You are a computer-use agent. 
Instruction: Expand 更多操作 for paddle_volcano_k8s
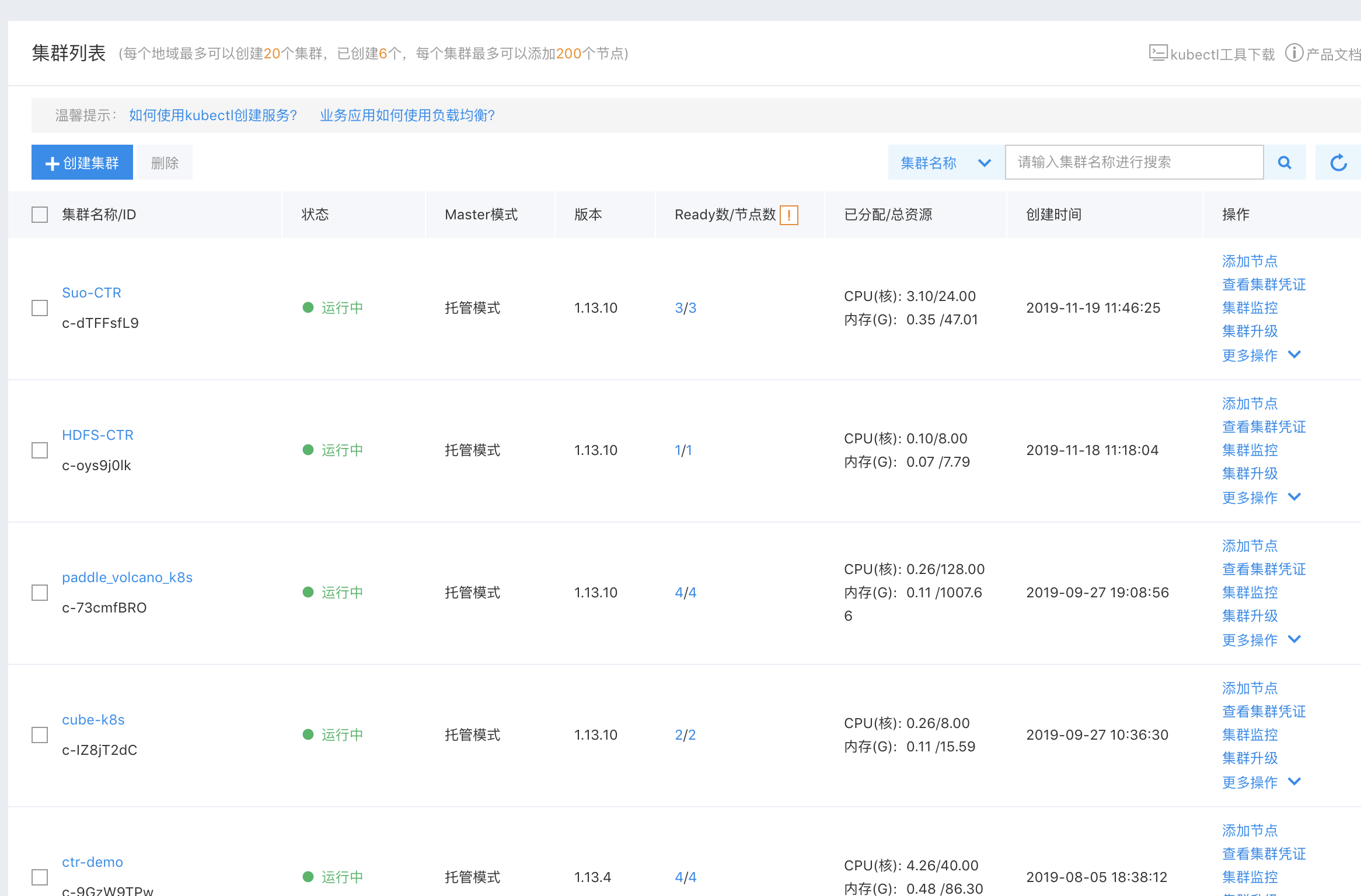[x=1262, y=640]
